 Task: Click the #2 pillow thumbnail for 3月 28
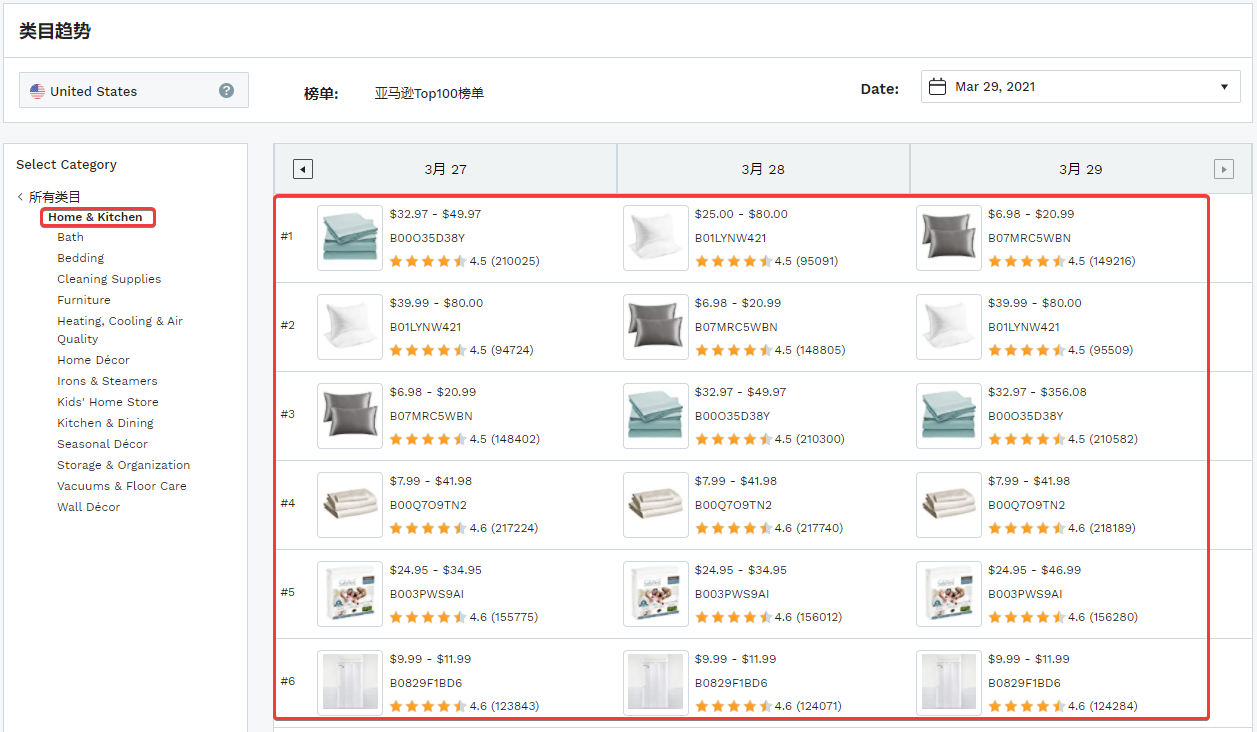655,327
